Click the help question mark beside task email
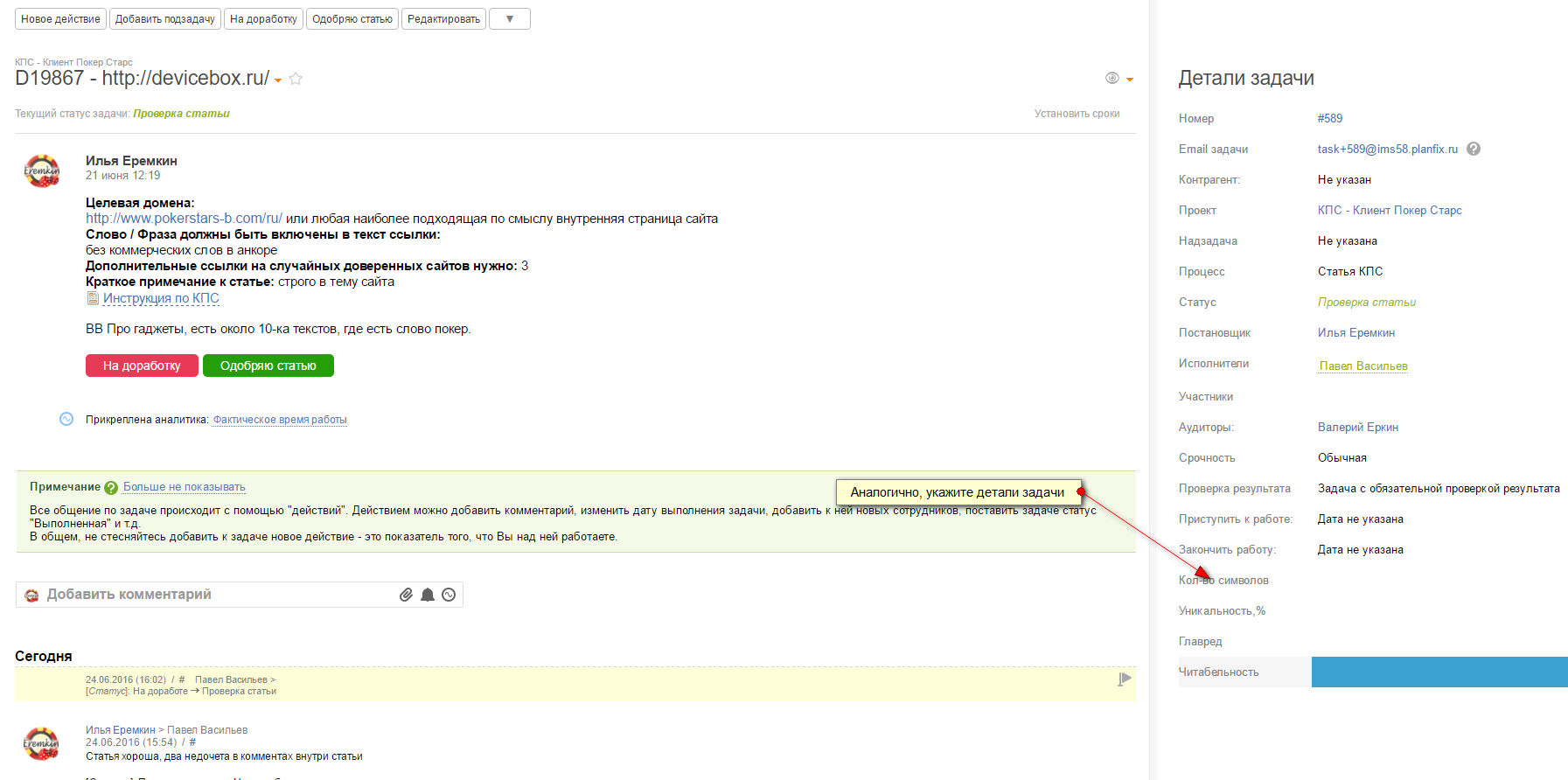 (1474, 149)
